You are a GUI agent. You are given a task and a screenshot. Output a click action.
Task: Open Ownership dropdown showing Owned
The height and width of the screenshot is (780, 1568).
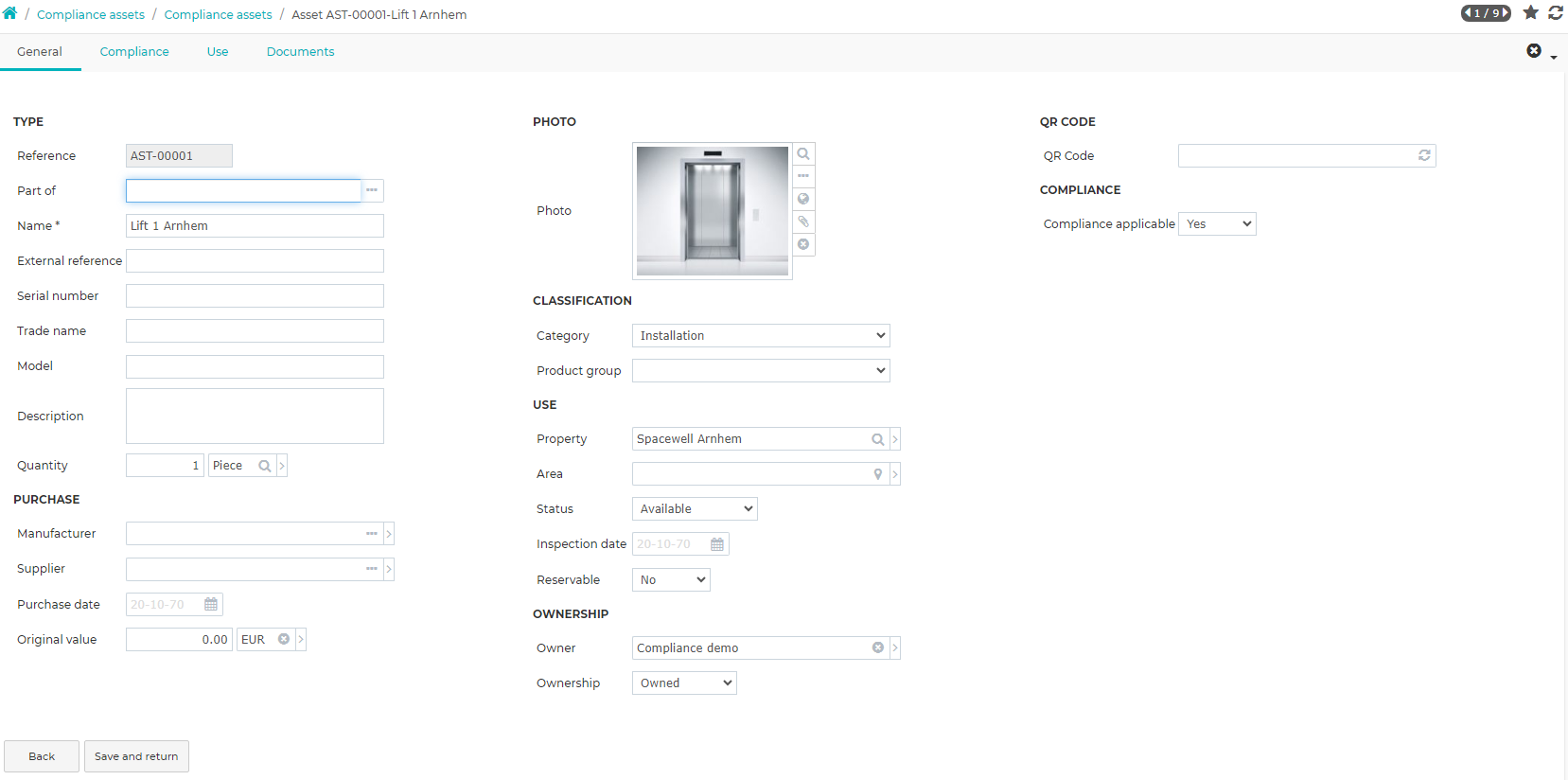point(684,682)
